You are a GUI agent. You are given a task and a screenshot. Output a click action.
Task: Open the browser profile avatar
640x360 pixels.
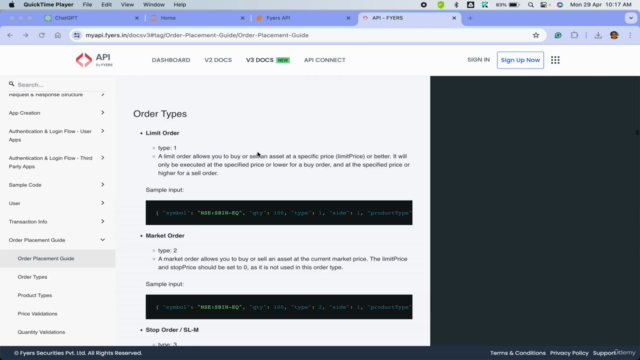pos(614,35)
